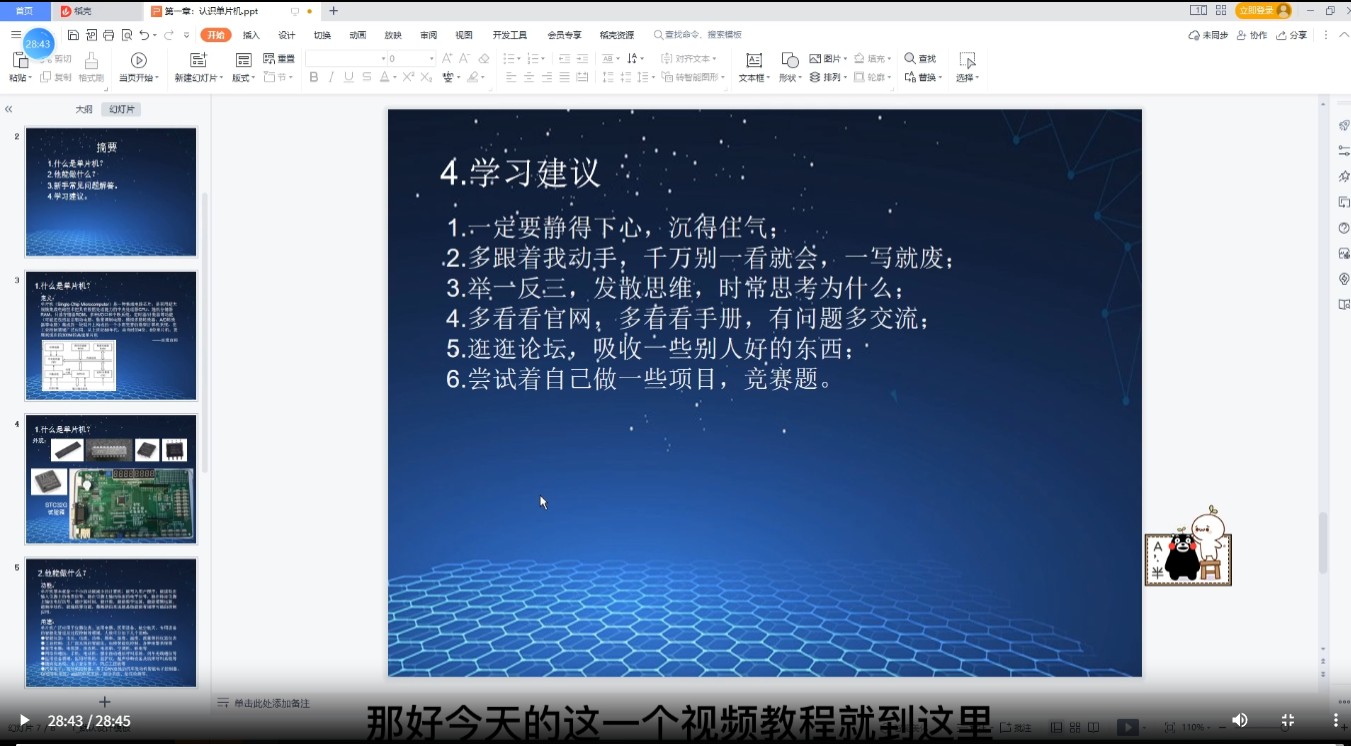Click the Find magnifier icon

[x=910, y=59]
